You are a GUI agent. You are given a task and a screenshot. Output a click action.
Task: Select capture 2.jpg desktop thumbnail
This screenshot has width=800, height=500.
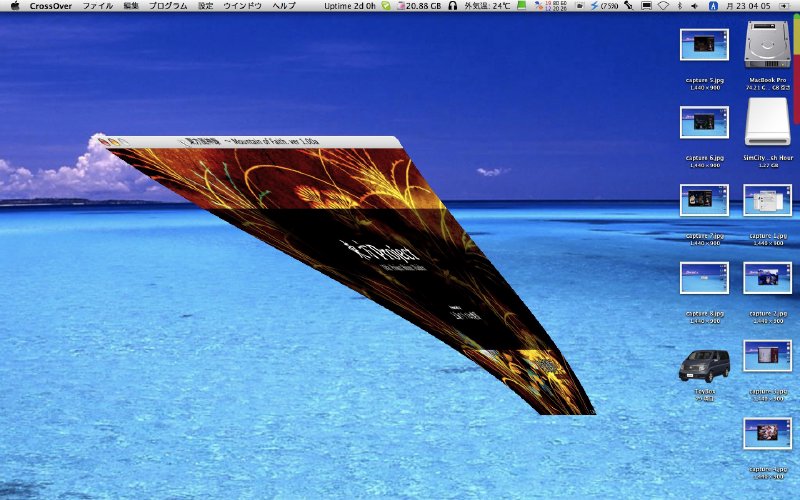coord(767,278)
